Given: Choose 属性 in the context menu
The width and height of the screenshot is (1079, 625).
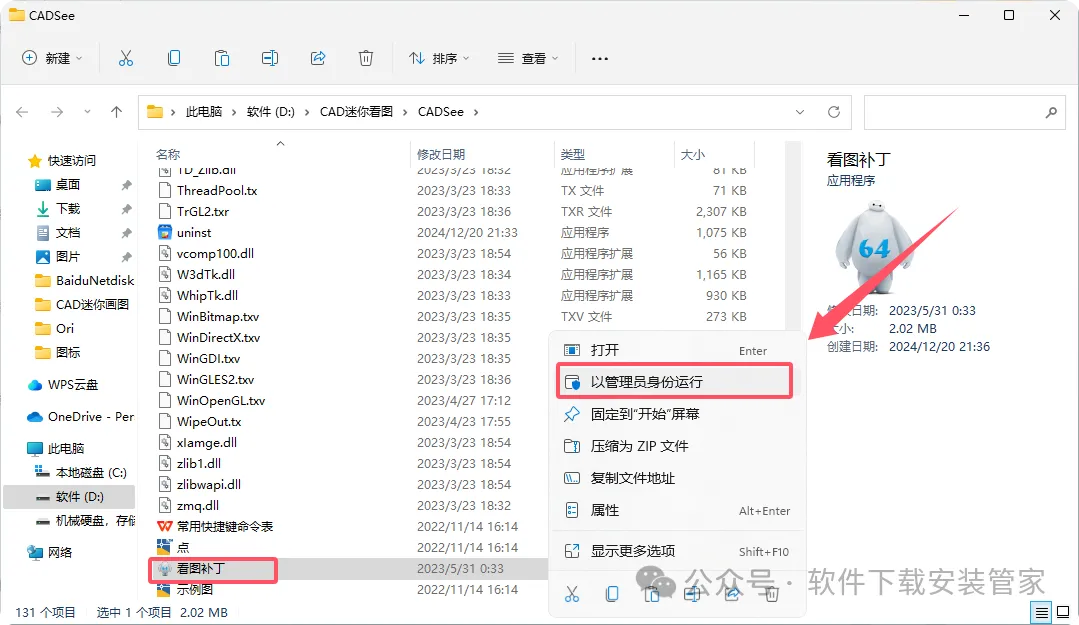Looking at the screenshot, I should pos(676,510).
